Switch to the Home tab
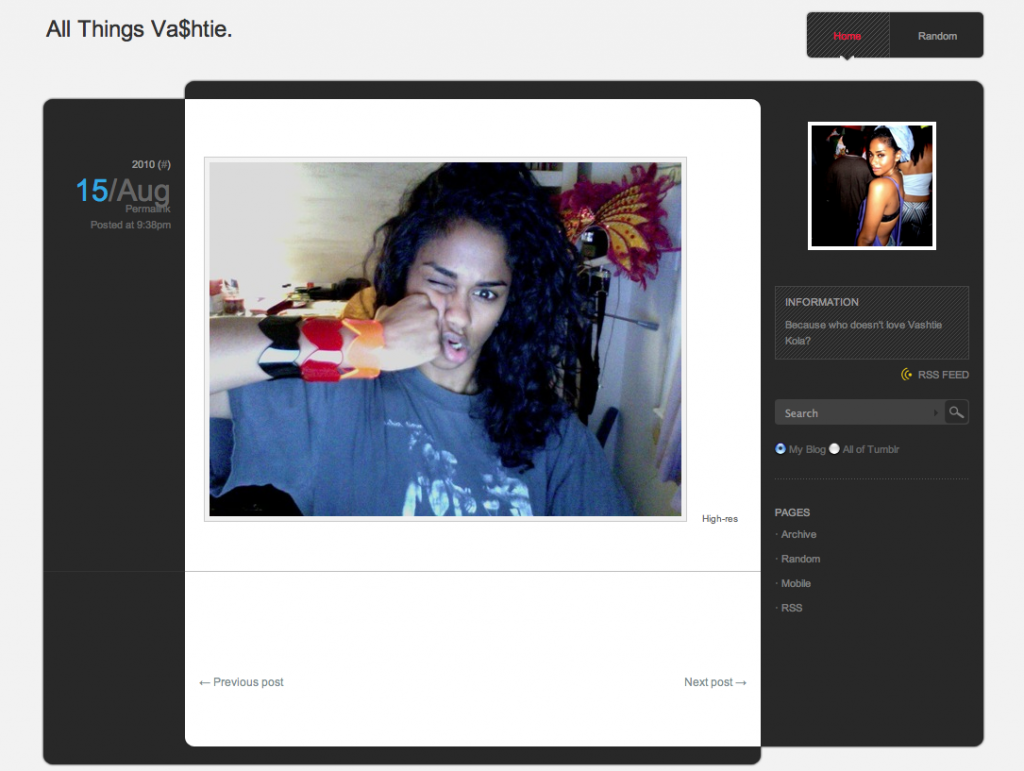This screenshot has height=771, width=1024. pyautogui.click(x=847, y=35)
